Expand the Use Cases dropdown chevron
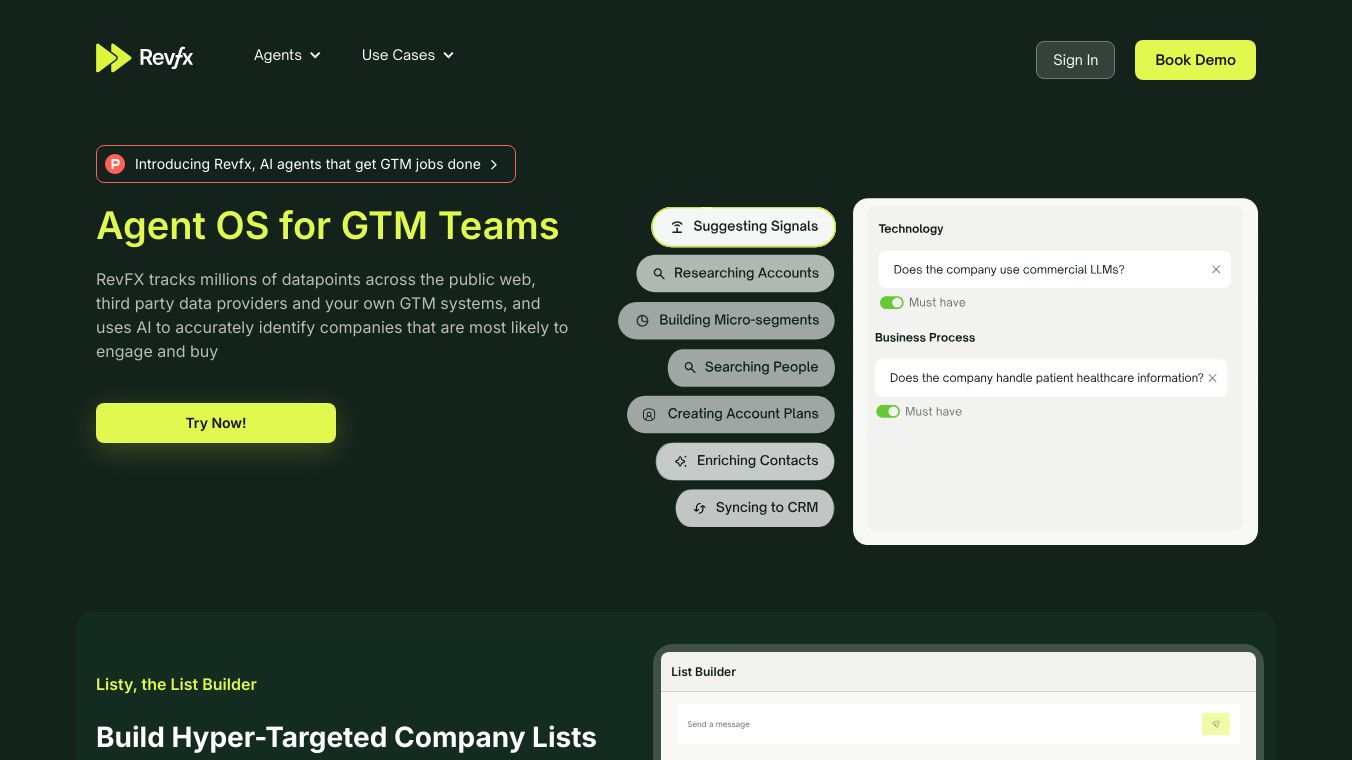Screen dimensions: 1352x760 click(x=448, y=55)
